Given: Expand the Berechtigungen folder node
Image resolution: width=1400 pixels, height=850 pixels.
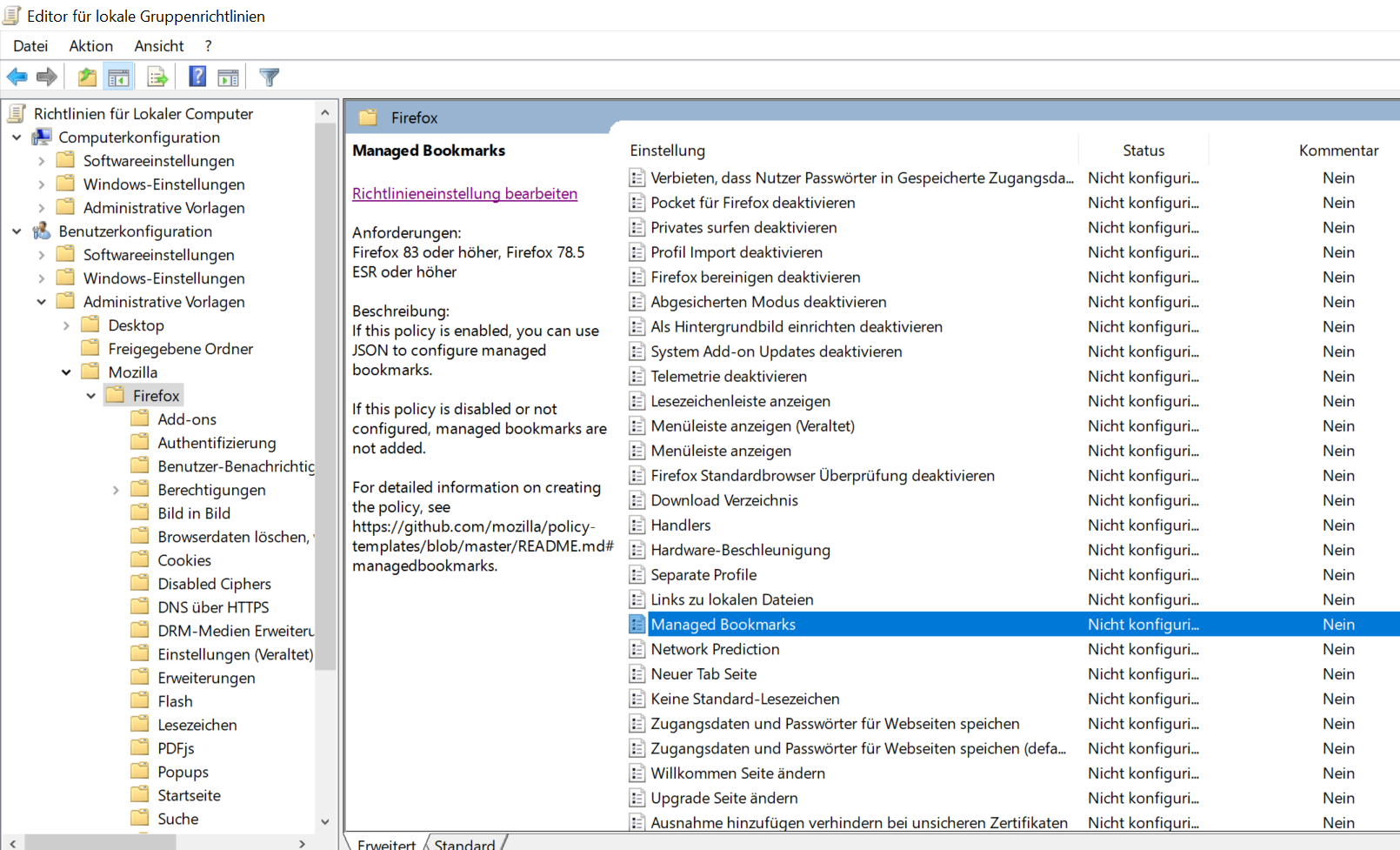Looking at the screenshot, I should pos(116,490).
